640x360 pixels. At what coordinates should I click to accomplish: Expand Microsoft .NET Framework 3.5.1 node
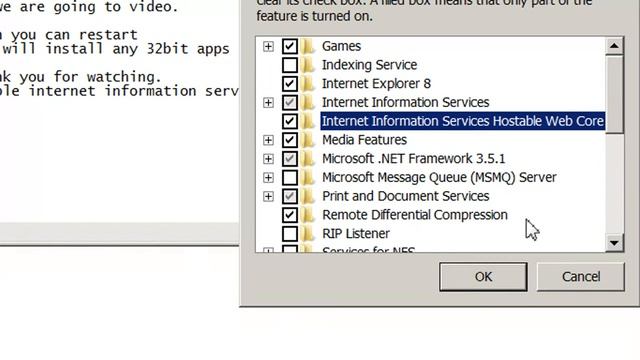[x=268, y=159]
